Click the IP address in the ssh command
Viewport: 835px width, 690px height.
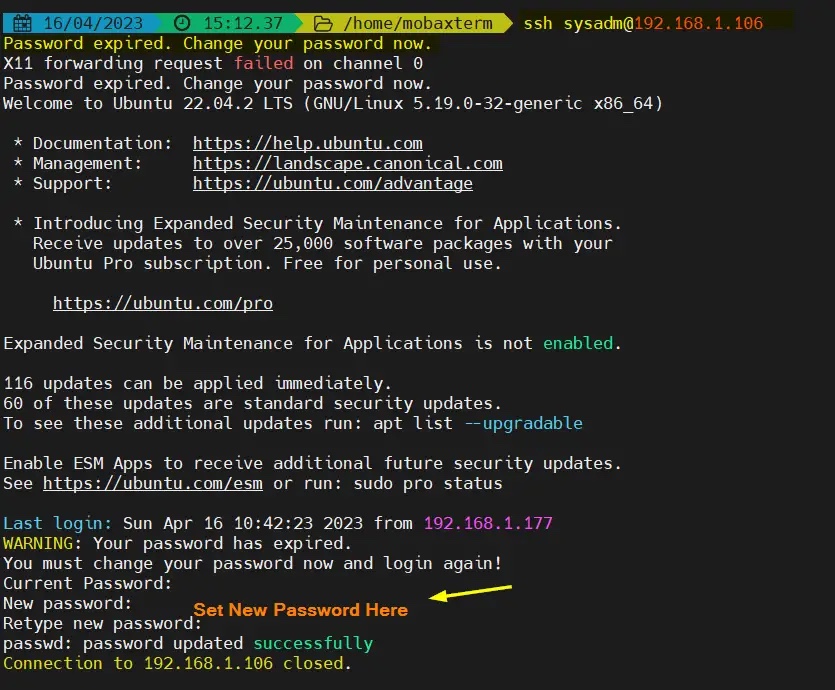[x=698, y=23]
